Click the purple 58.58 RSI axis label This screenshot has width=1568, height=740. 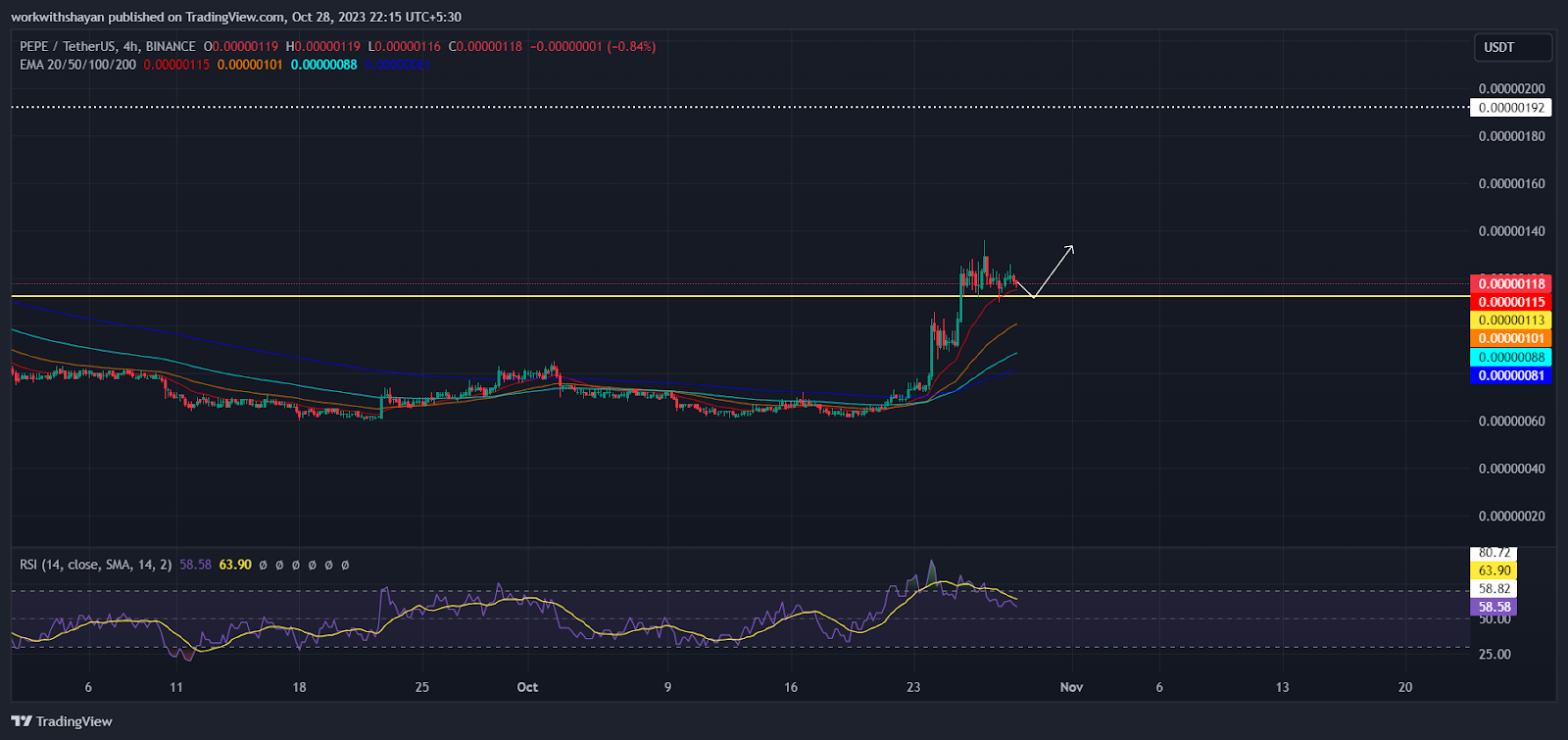click(x=1494, y=607)
